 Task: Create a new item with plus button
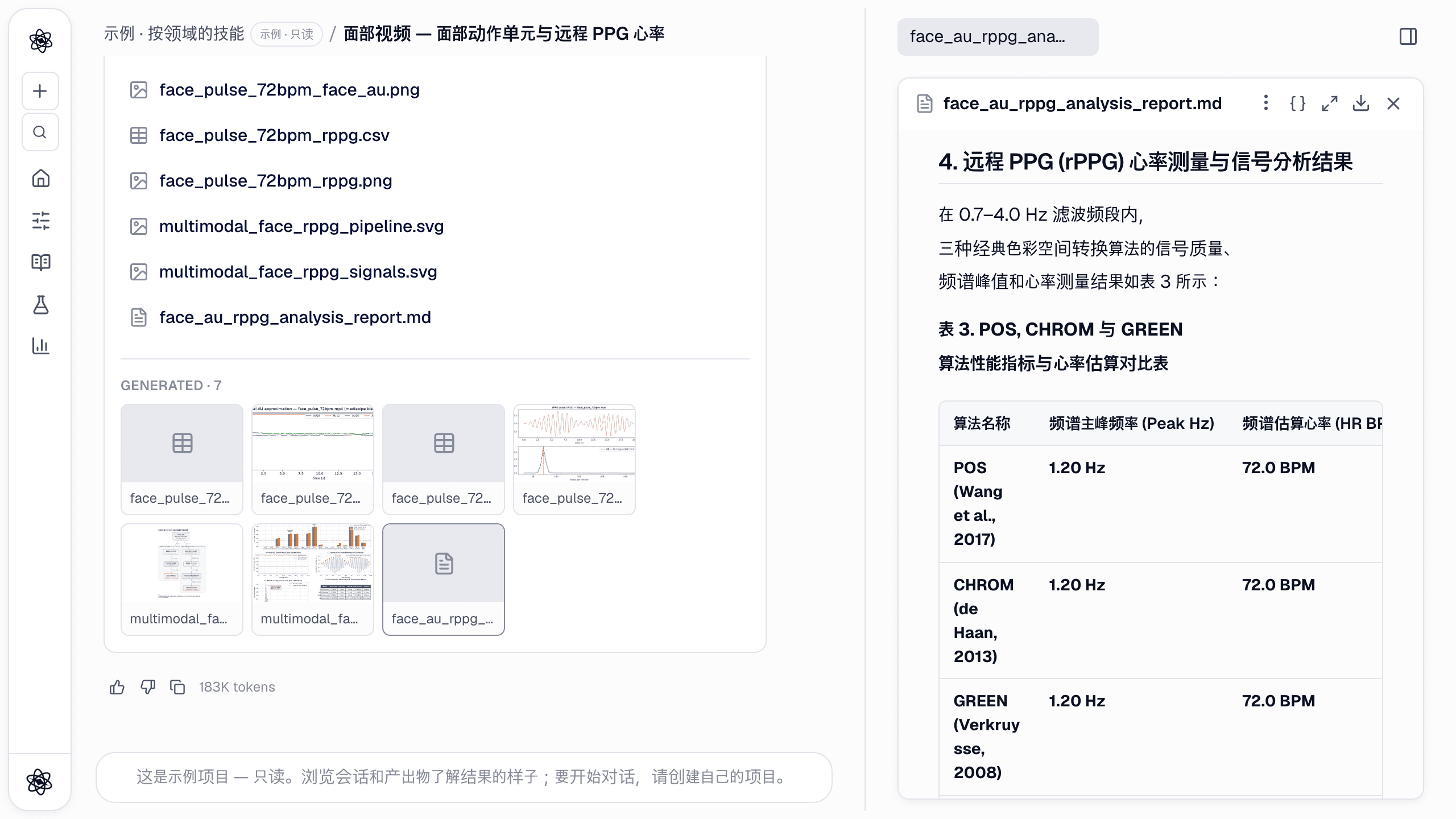40,91
